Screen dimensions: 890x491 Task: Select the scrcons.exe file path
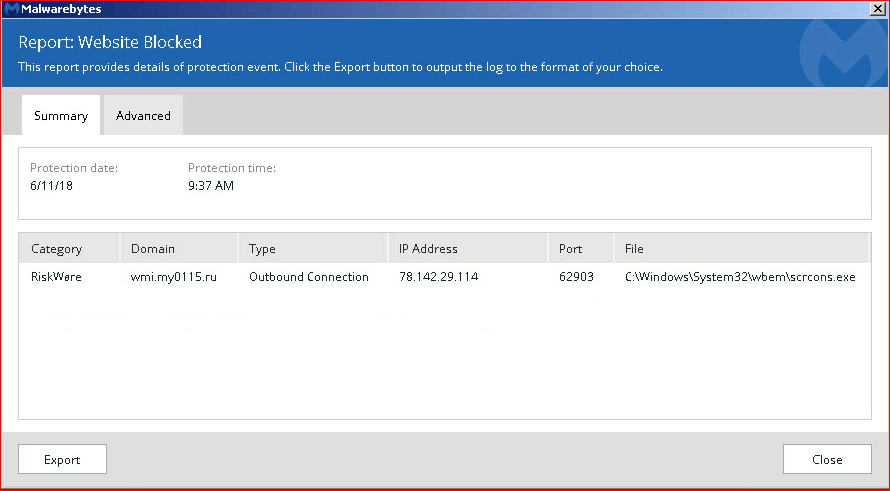[x=740, y=277]
